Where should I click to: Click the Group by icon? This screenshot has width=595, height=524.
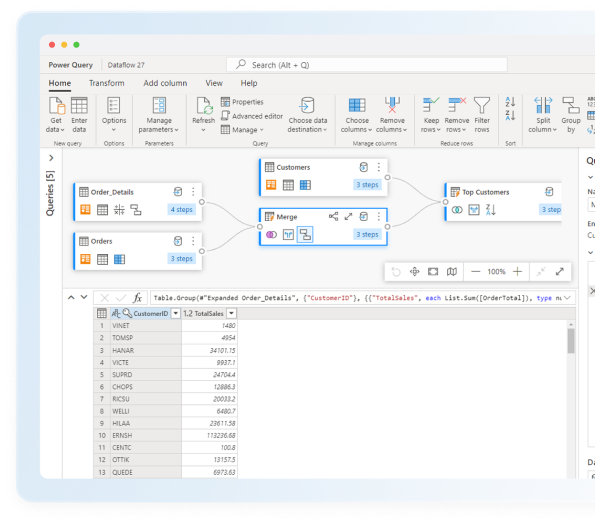click(x=570, y=105)
